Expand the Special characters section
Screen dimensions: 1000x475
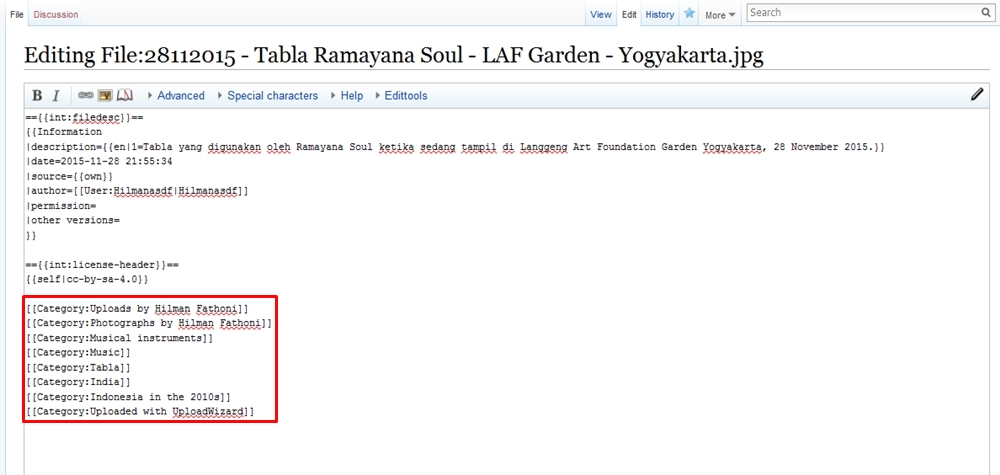click(x=272, y=96)
